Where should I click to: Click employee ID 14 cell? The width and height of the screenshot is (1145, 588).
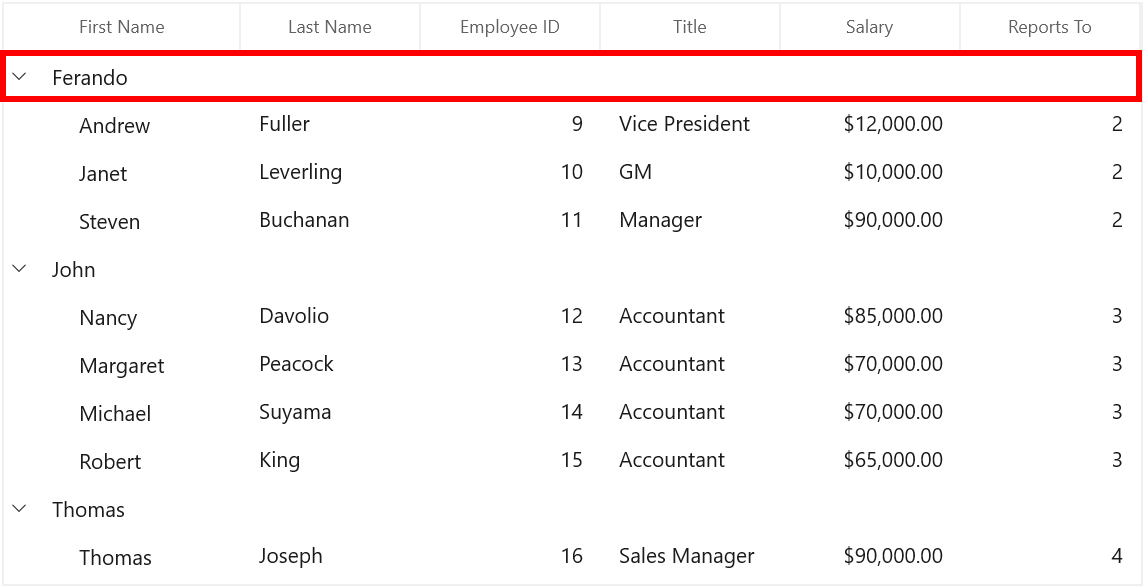pos(572,412)
